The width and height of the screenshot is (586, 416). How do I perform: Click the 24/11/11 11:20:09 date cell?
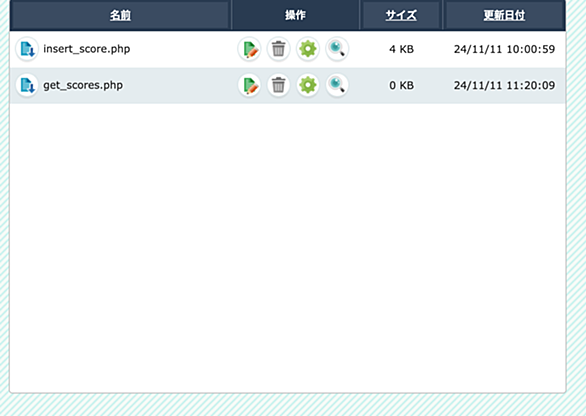tap(504, 85)
